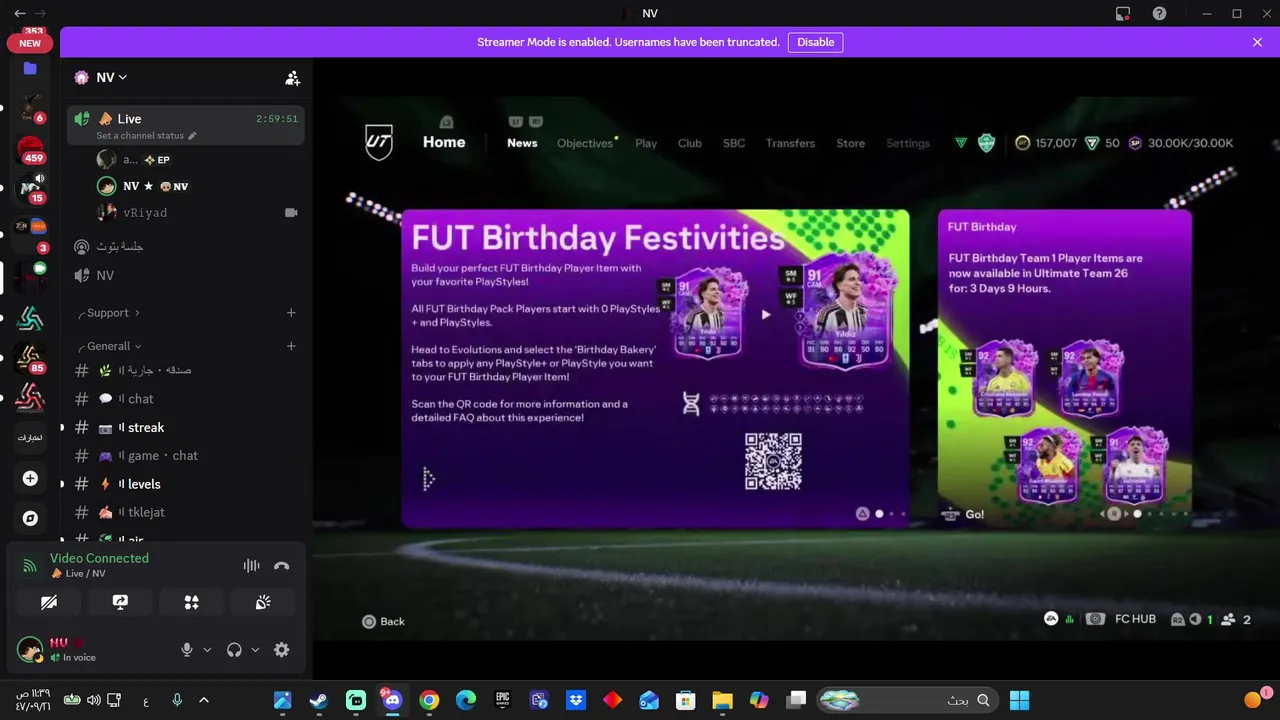This screenshot has width=1280, height=720.
Task: Select the News tab in stream
Action: [522, 143]
